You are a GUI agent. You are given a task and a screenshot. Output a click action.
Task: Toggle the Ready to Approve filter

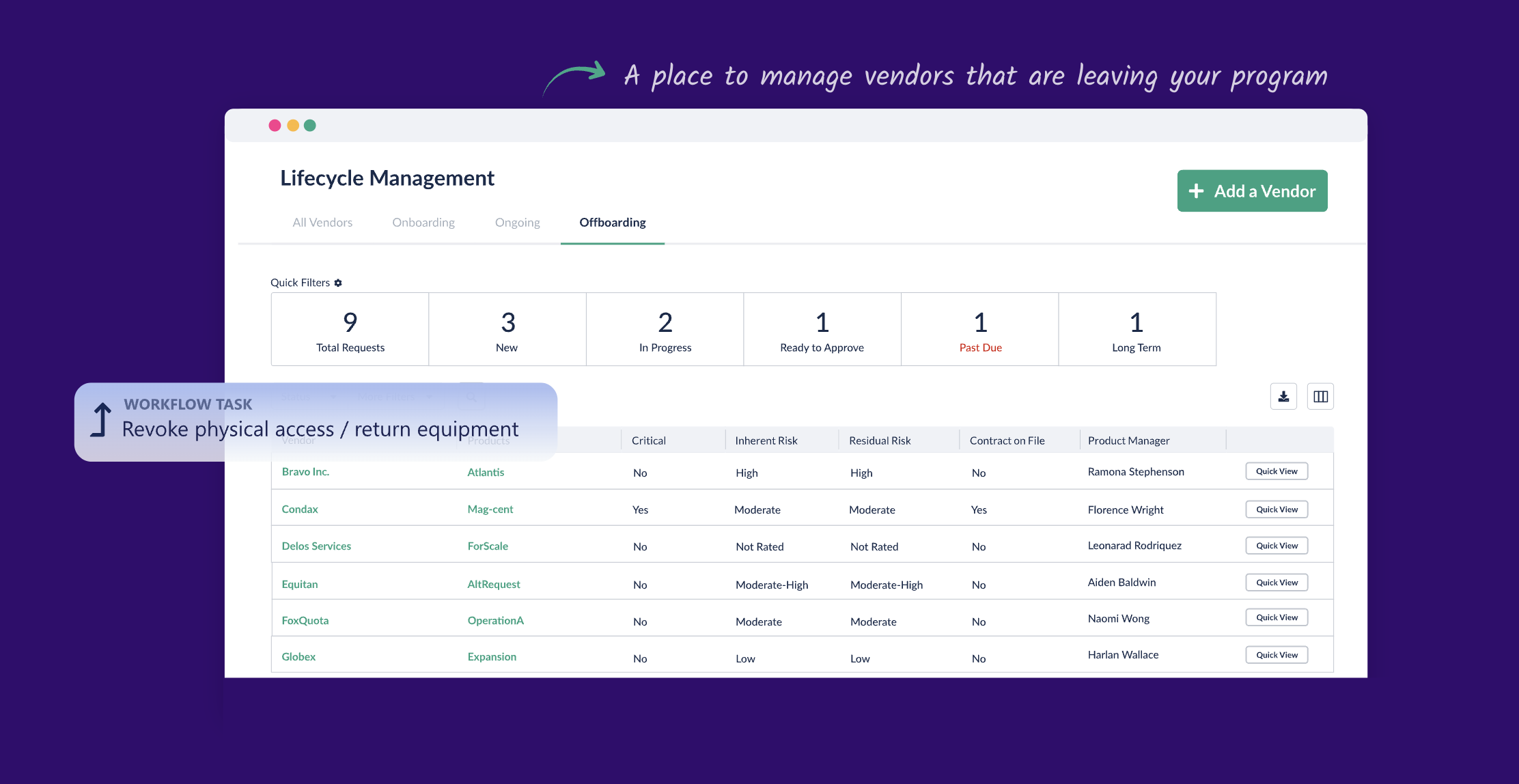[x=822, y=330]
